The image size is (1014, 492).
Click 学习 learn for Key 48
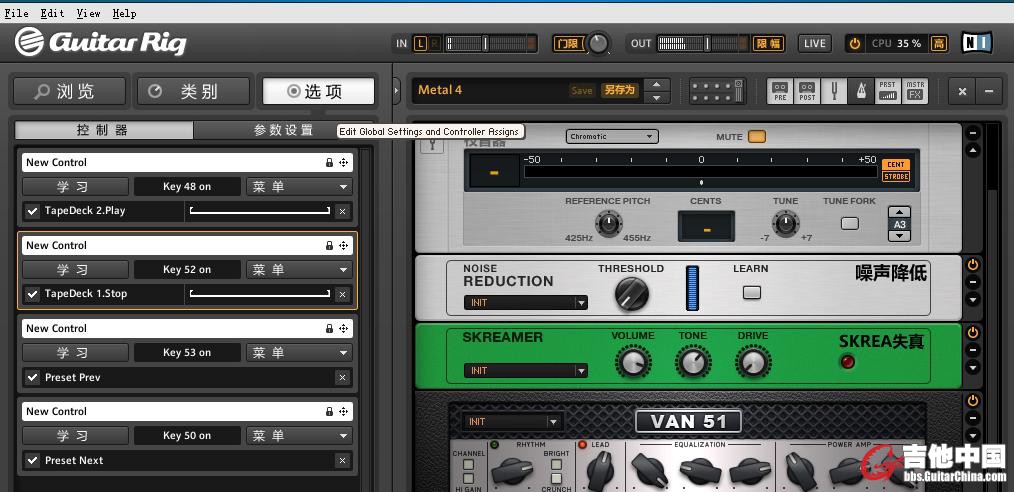76,187
